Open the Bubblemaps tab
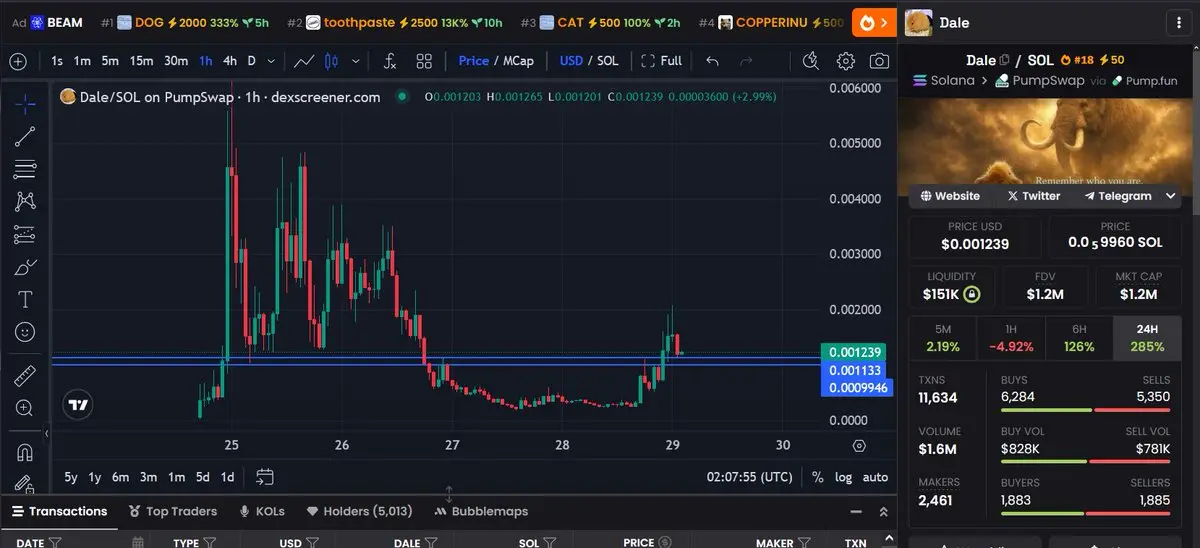The image size is (1200, 548). coord(482,511)
